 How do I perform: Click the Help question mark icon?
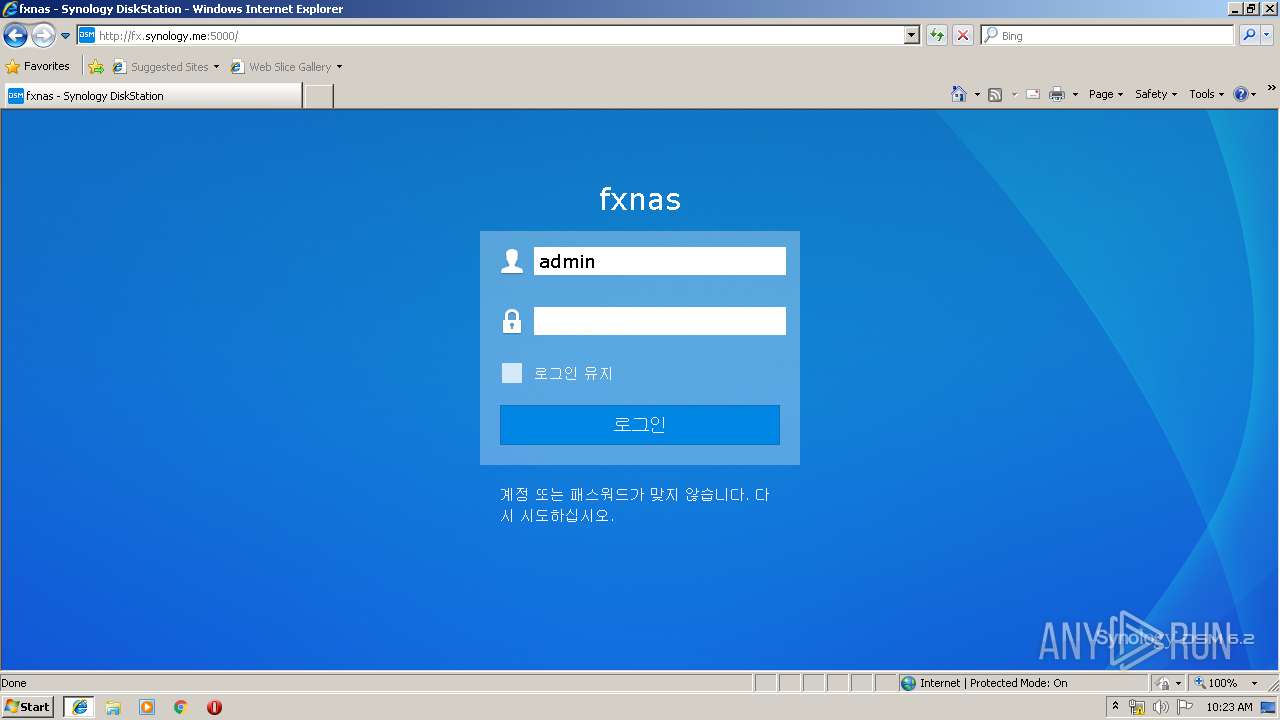(x=1241, y=94)
